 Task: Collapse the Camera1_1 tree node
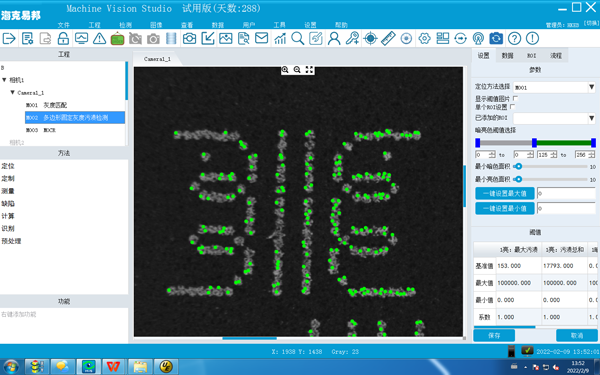12,92
